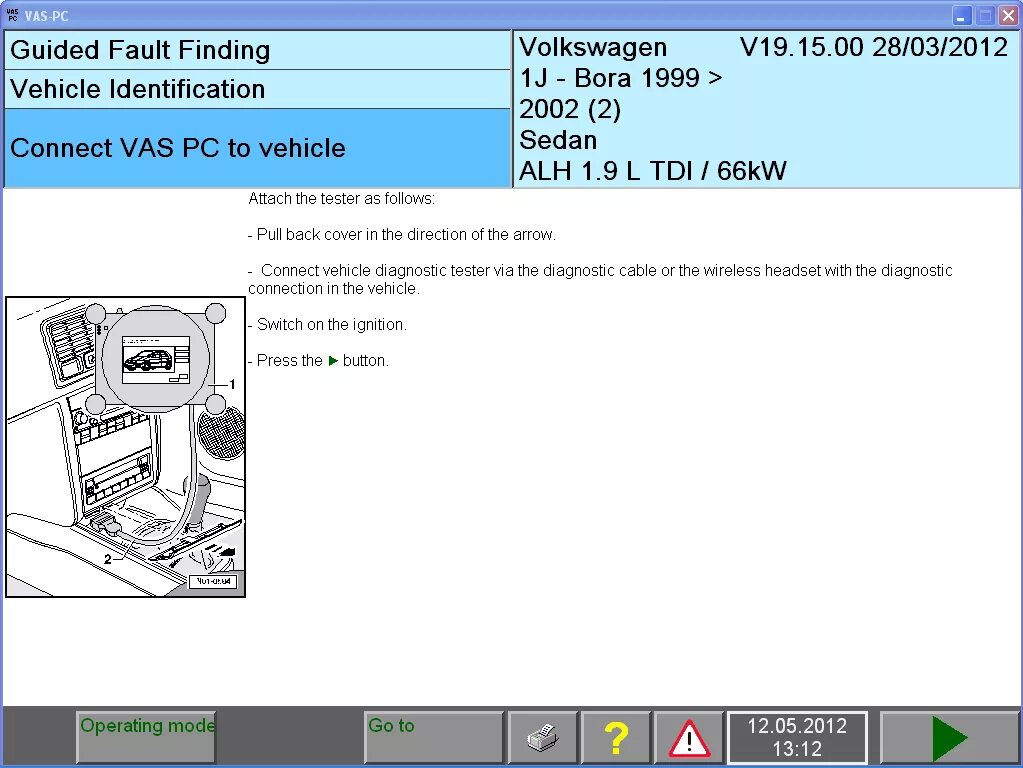Viewport: 1023px width, 768px height.
Task: Select the Guided Fault Finding header
Action: click(x=257, y=50)
